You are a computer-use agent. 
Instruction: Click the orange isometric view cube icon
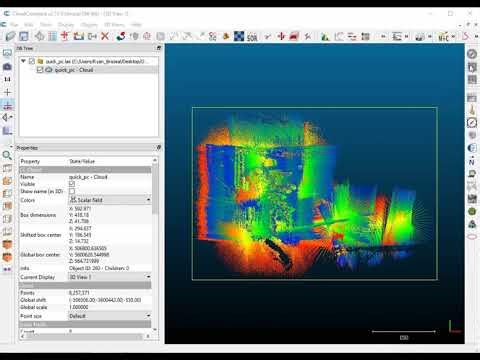7,244
